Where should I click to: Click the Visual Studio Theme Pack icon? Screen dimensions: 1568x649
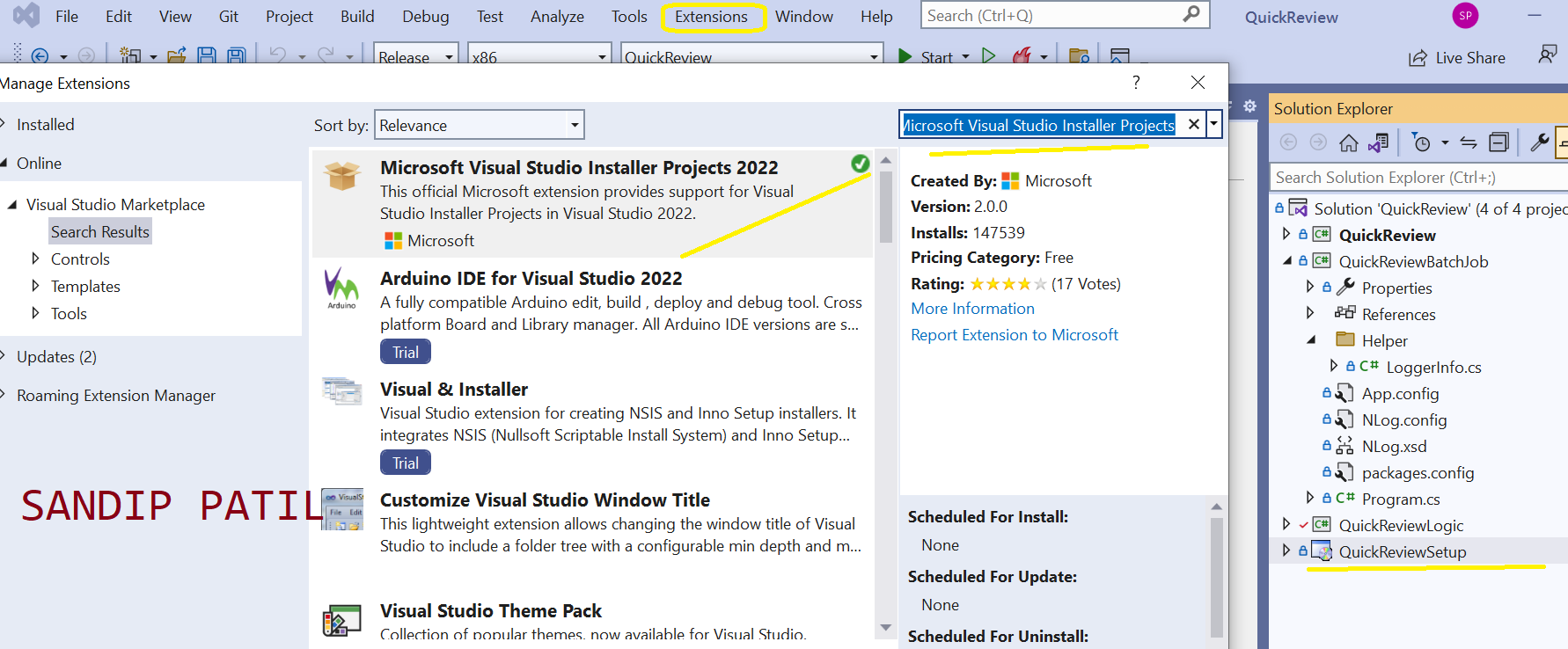tap(342, 620)
